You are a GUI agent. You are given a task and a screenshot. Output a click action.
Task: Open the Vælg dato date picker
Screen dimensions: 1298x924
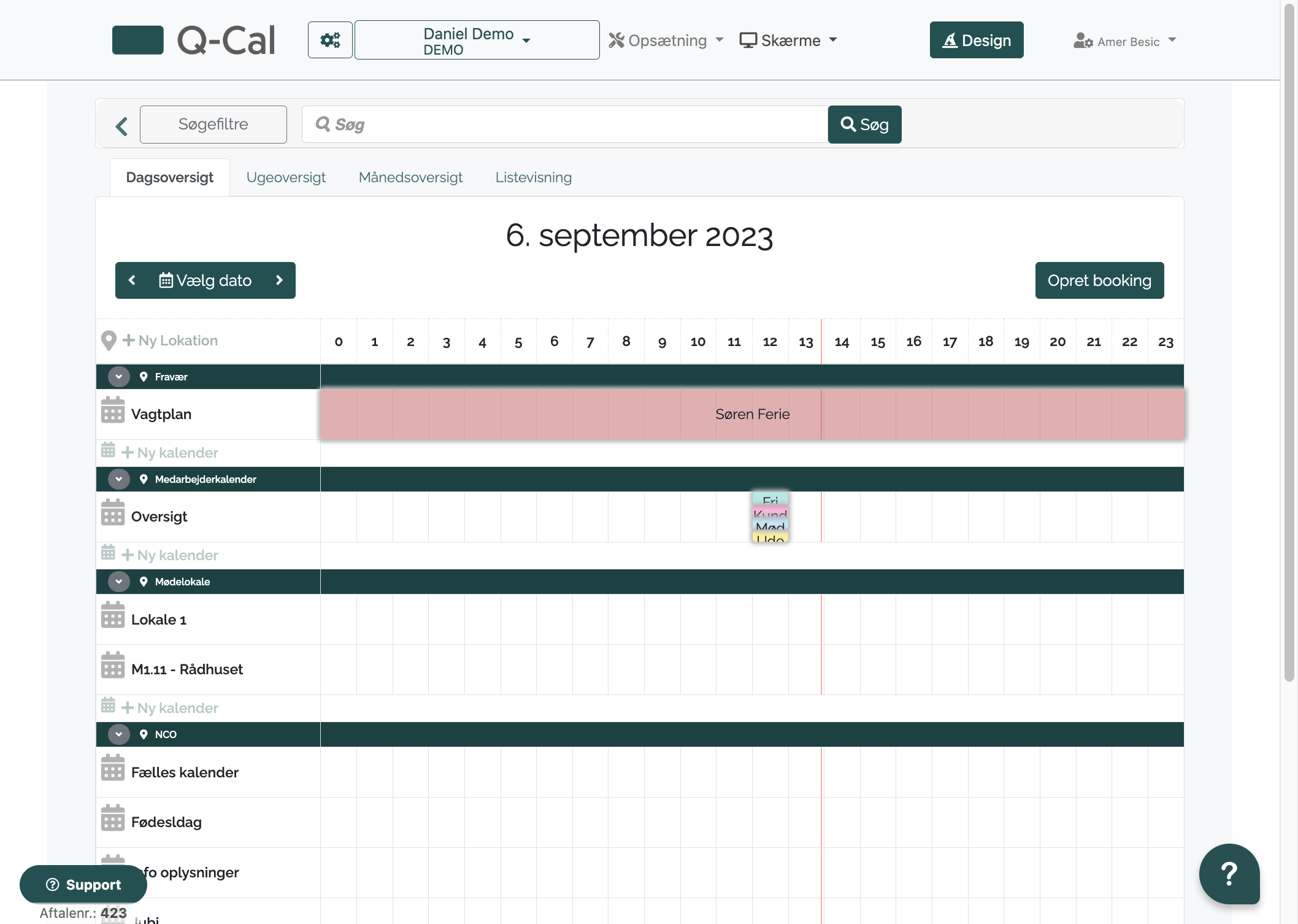[x=205, y=280]
